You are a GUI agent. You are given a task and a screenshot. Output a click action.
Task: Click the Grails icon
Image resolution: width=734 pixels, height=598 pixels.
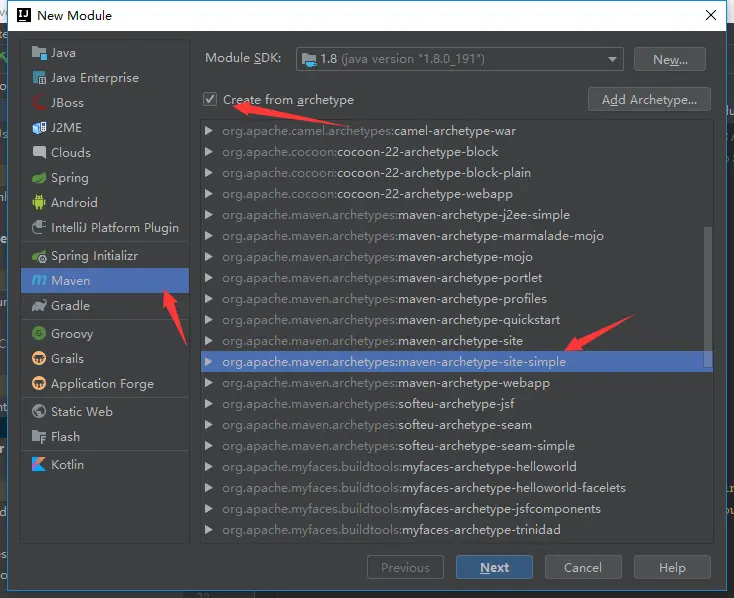tap(39, 358)
